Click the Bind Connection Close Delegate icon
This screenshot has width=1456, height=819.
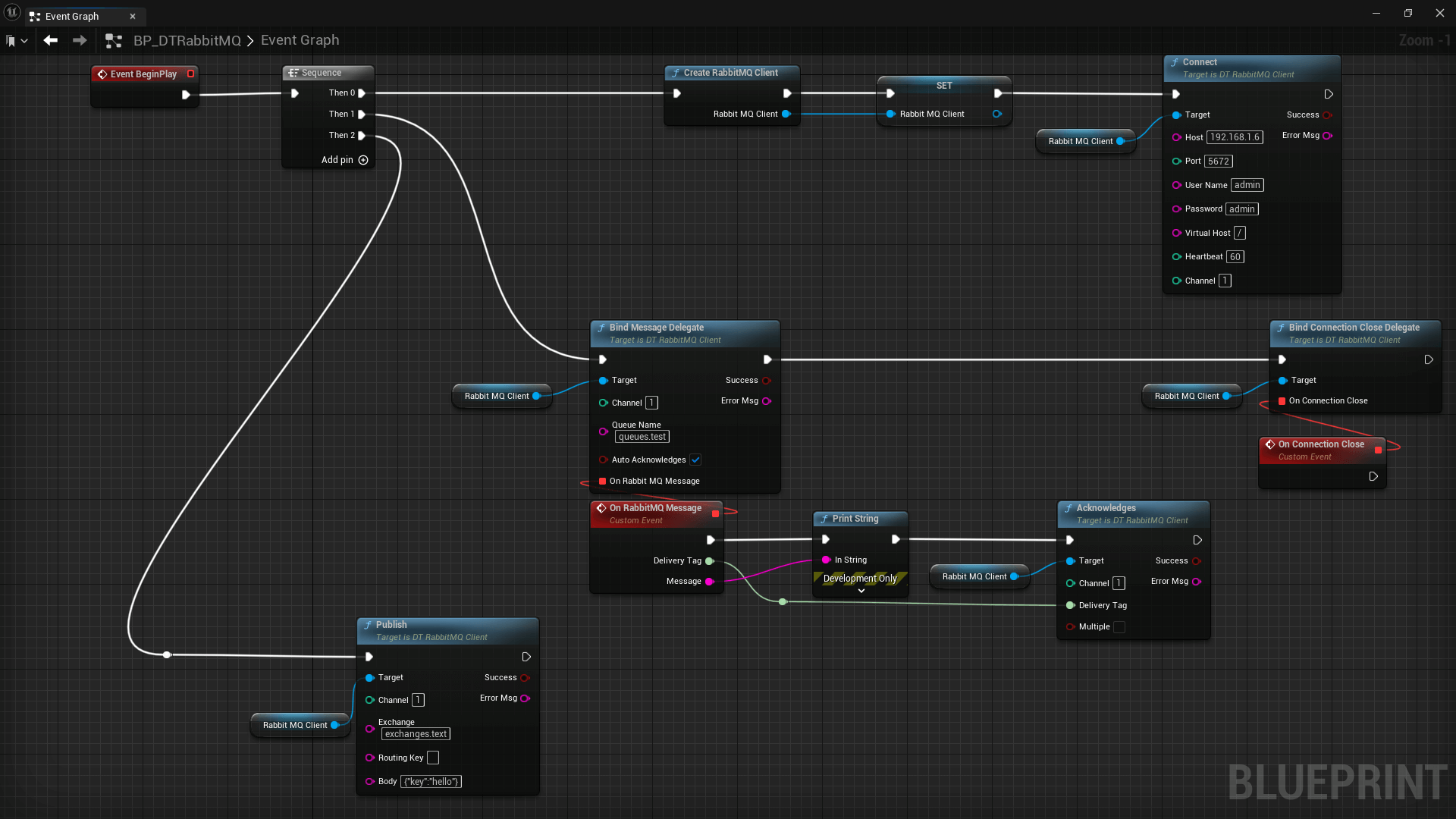1279,327
